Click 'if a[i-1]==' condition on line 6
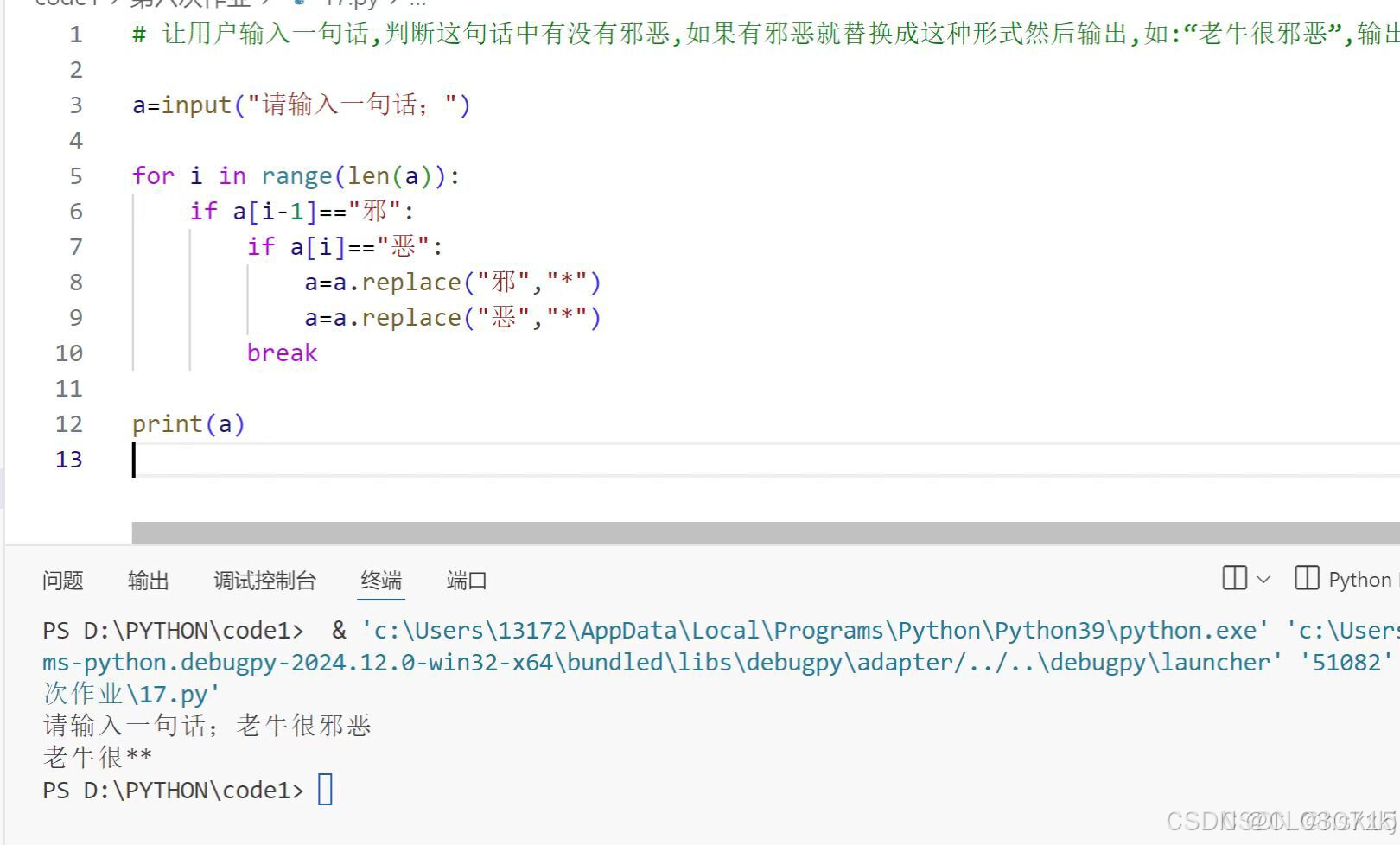Screen dimensions: 1400x845 pos(302,212)
